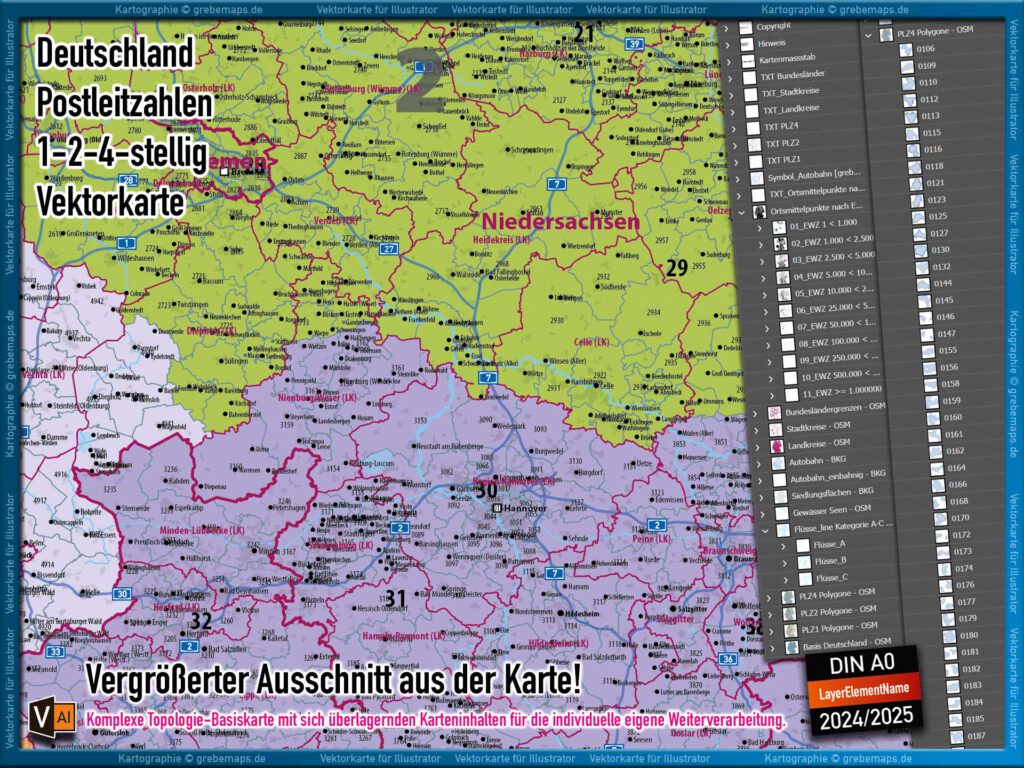Viewport: 1024px width, 768px height.
Task: Click the Landkreise - OSM layer thumbnail
Action: (775, 444)
